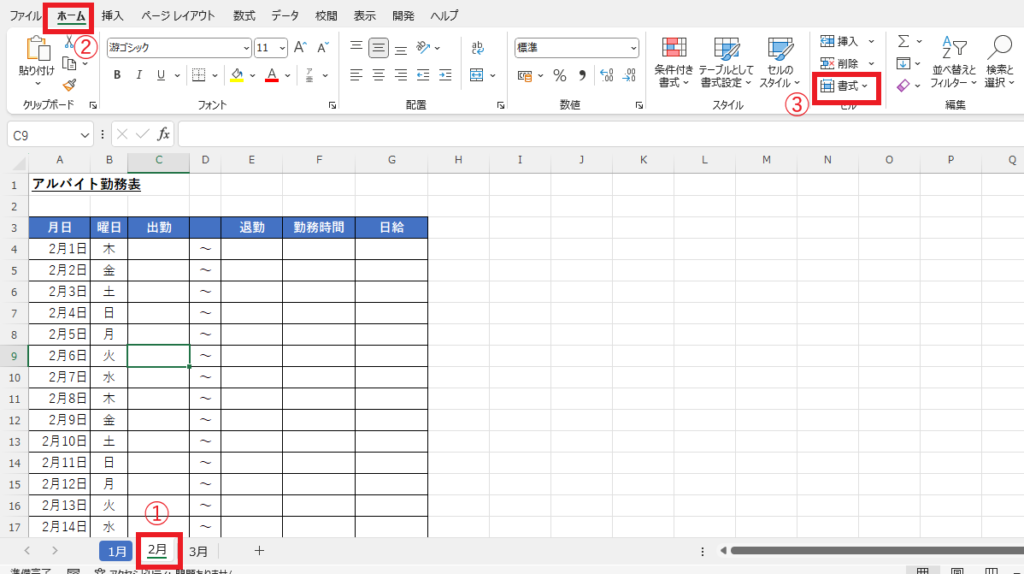Switch to the 表示 ribbon tab

coord(364,16)
